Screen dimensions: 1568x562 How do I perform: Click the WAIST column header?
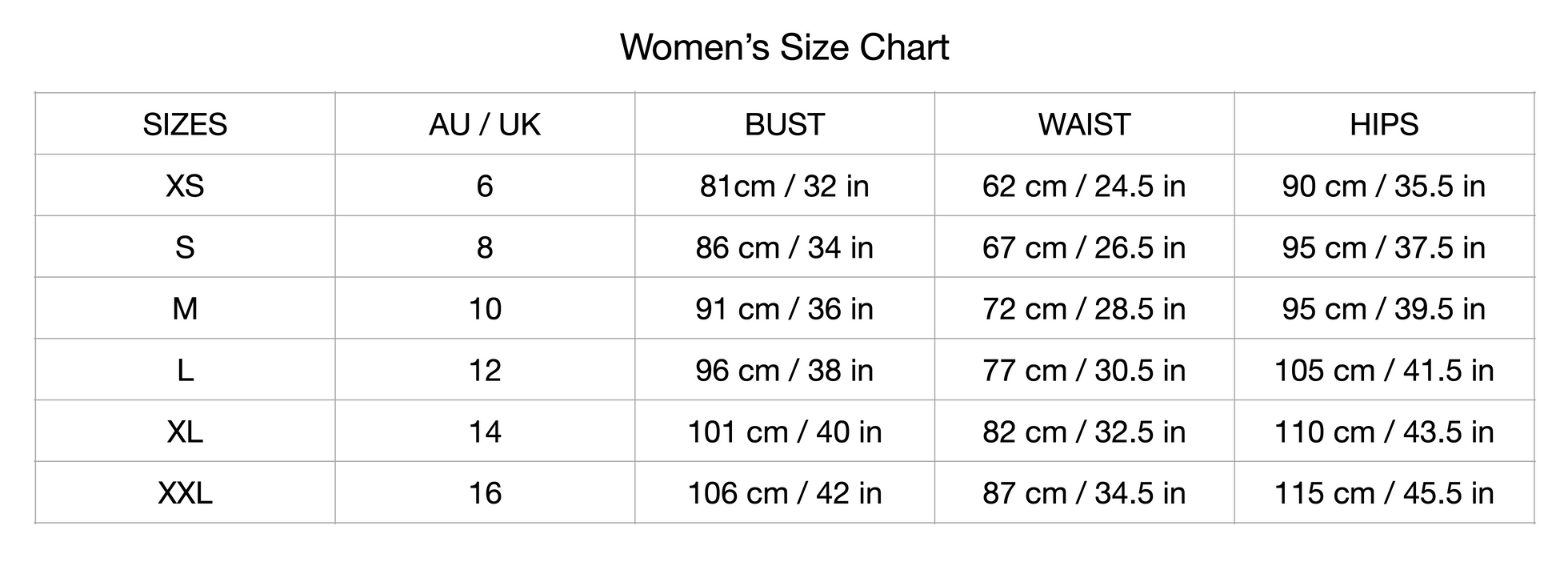pyautogui.click(x=1084, y=124)
